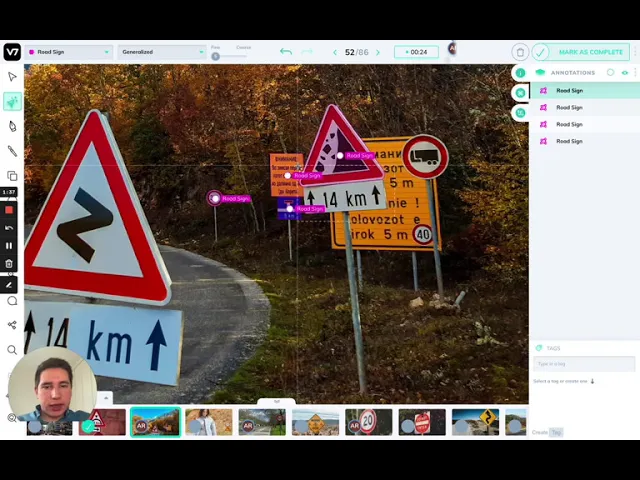The height and width of the screenshot is (480, 640).
Task: Click the user avatar in top bar
Action: pyautogui.click(x=452, y=49)
